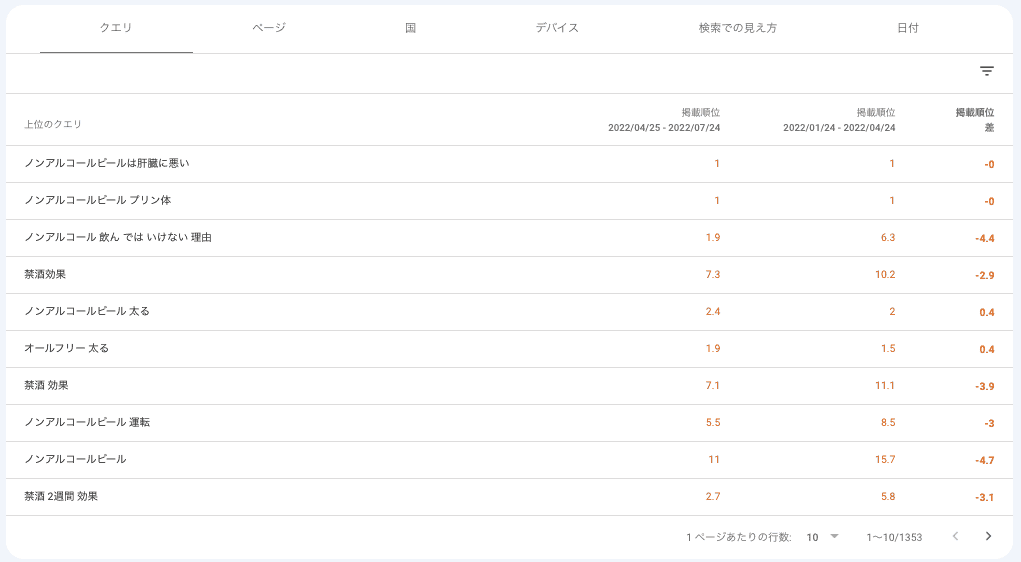Go to next page of results
The image size is (1021, 562).
tap(988, 536)
